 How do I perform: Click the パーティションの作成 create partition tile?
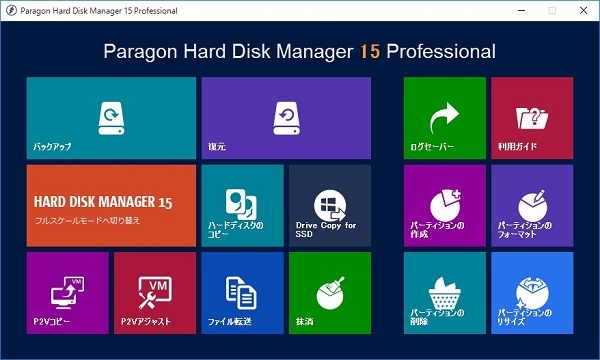[445, 205]
